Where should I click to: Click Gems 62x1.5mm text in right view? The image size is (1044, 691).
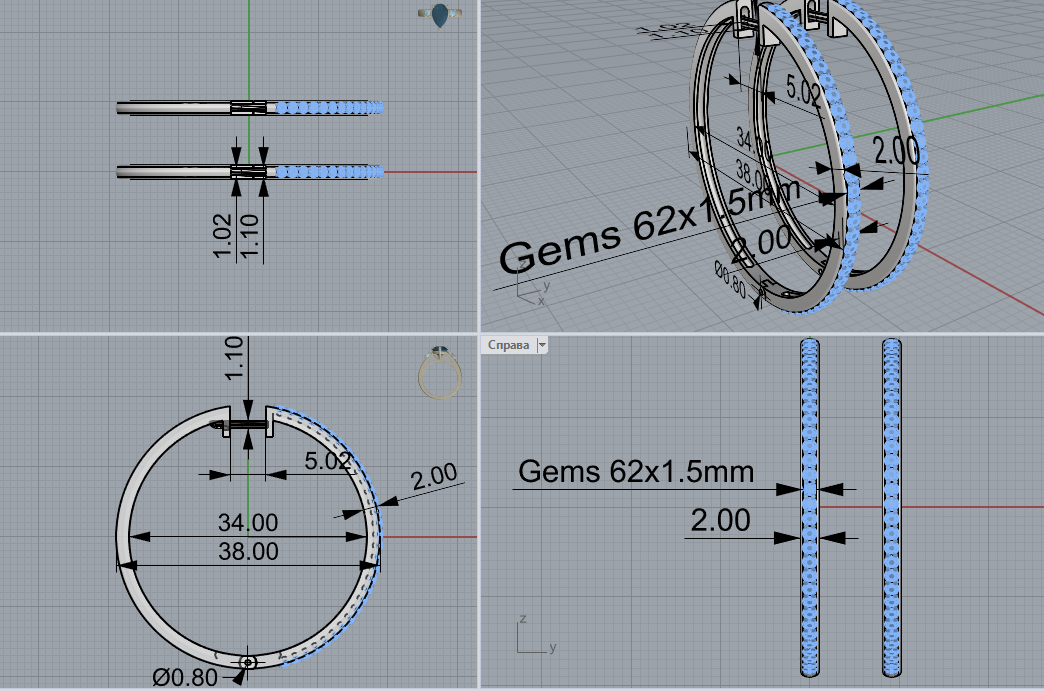[636, 471]
